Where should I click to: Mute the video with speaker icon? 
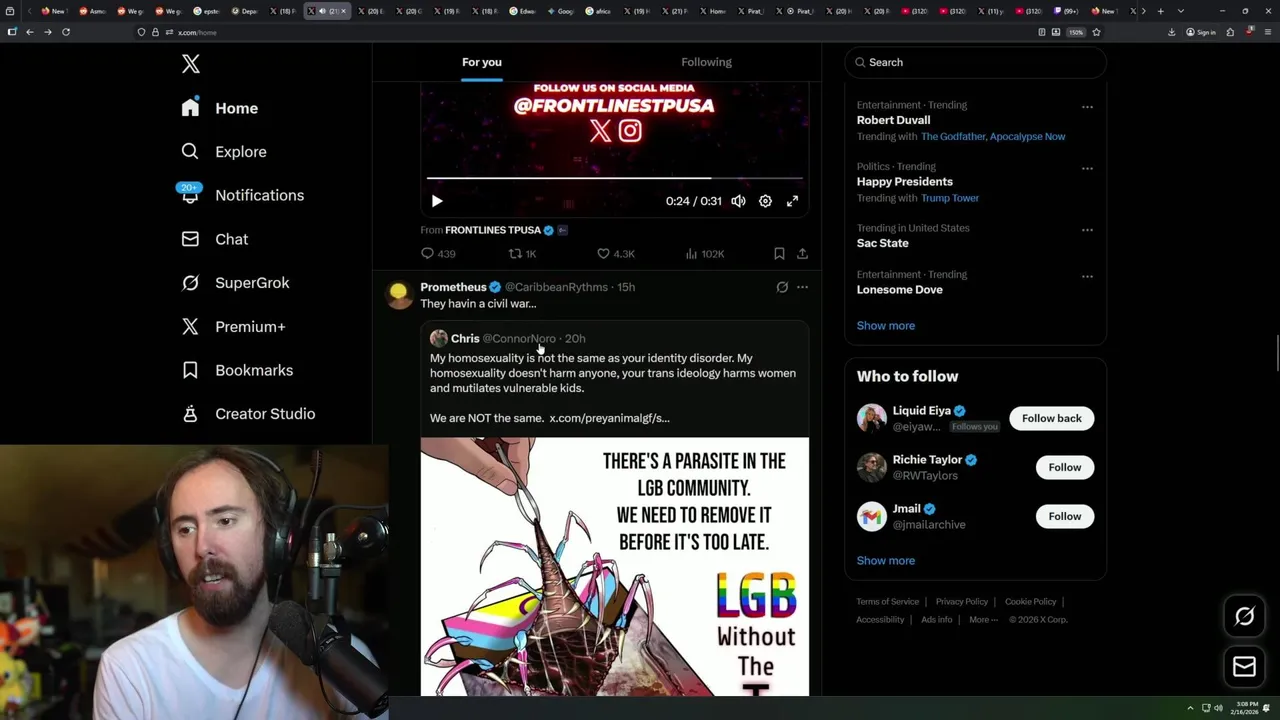[738, 201]
